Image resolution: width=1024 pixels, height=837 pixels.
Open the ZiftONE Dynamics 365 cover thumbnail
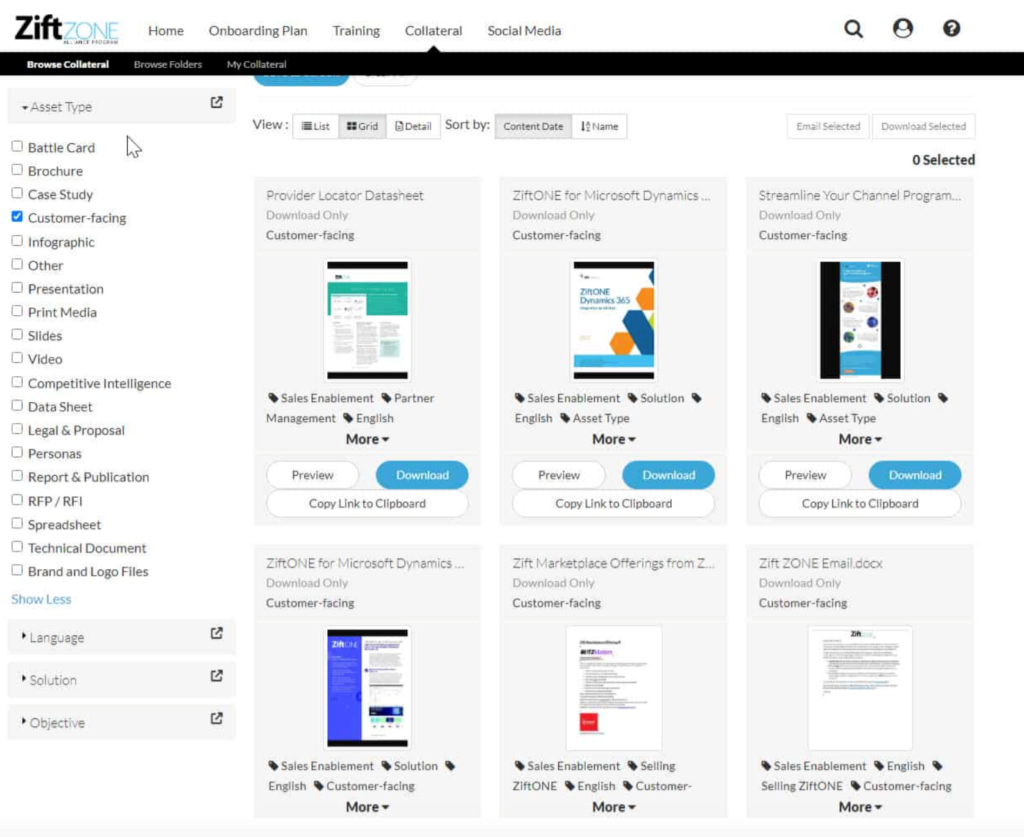[x=614, y=320]
